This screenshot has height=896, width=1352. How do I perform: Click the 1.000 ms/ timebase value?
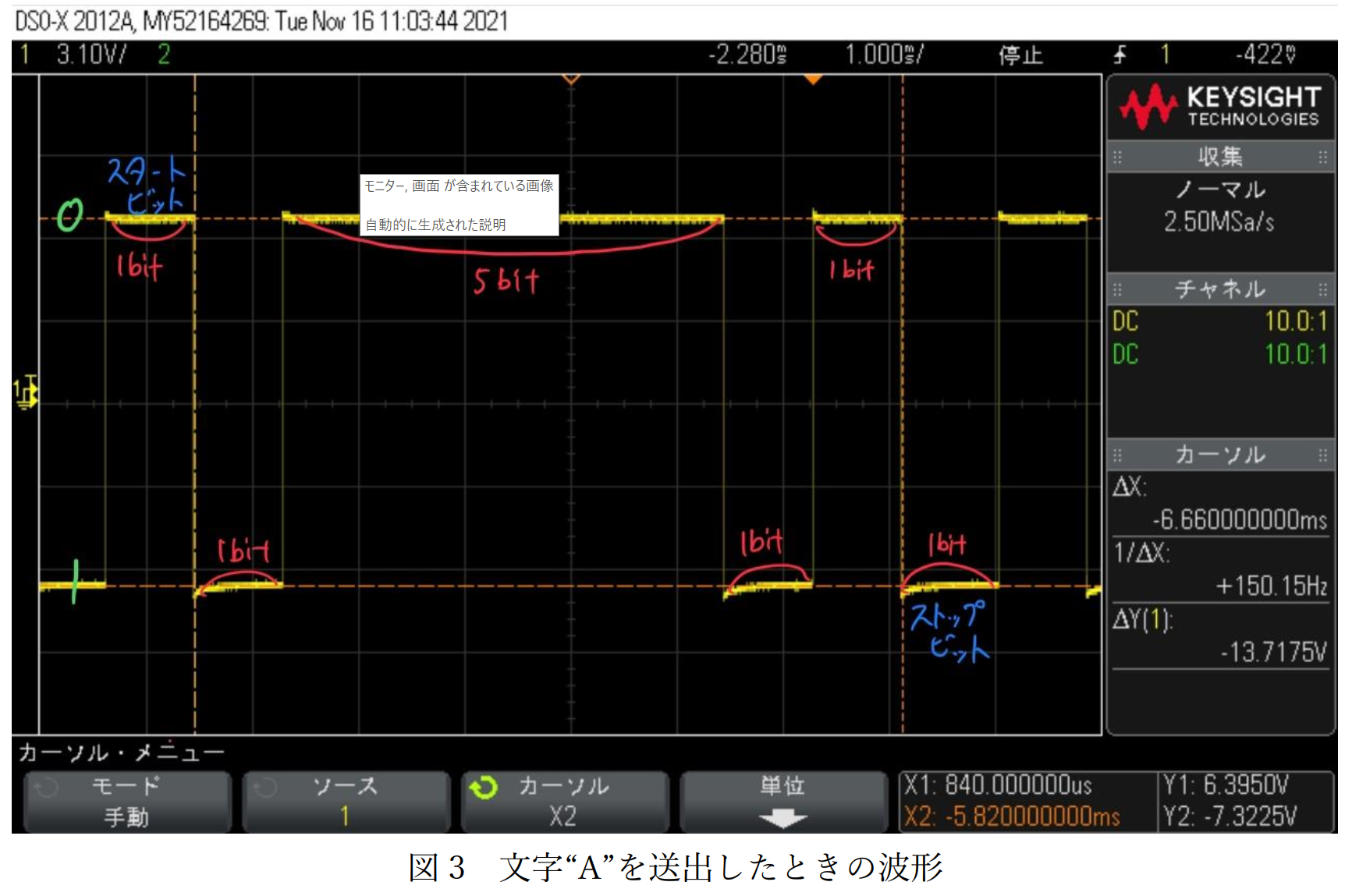tap(885, 55)
